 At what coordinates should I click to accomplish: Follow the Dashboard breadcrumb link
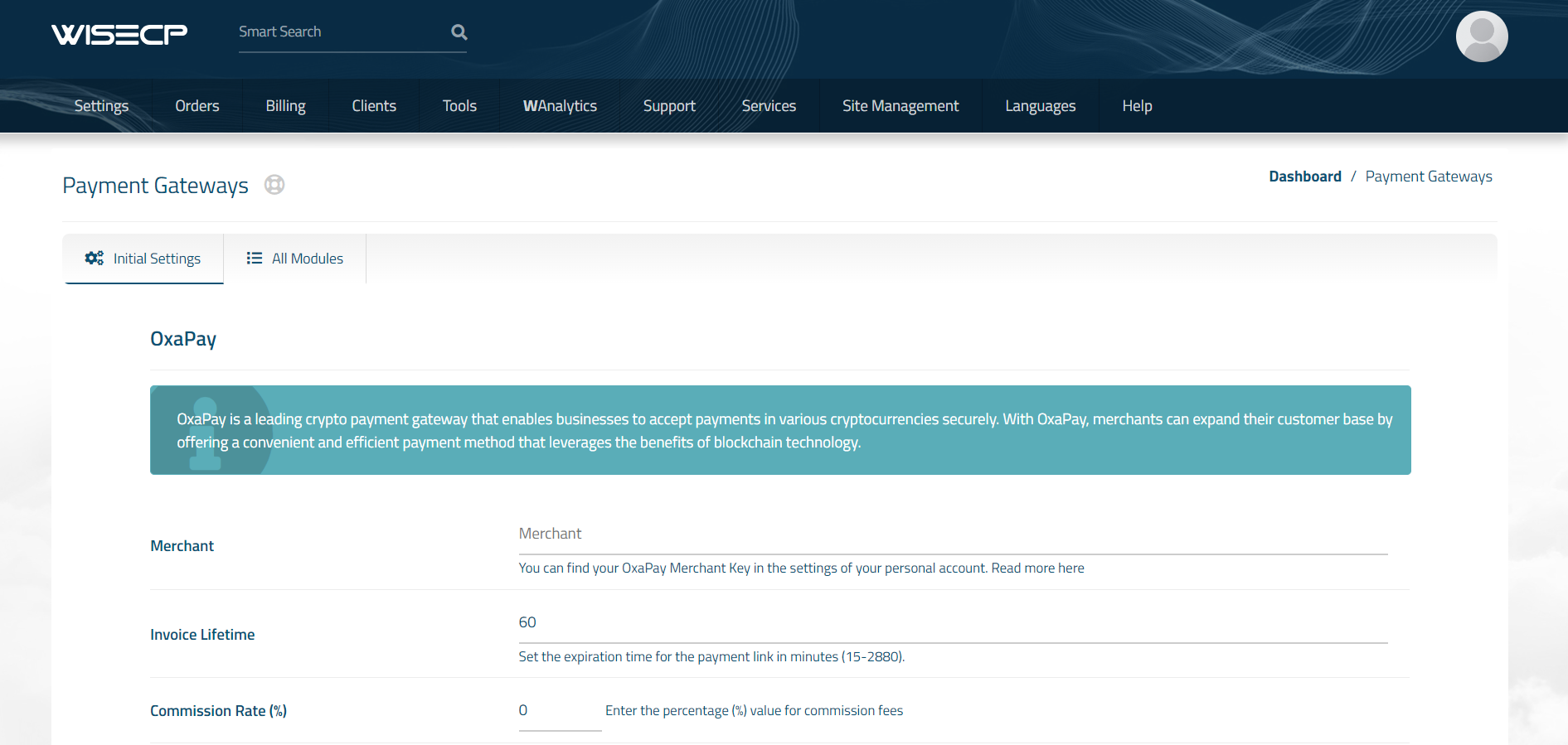[x=1304, y=177]
